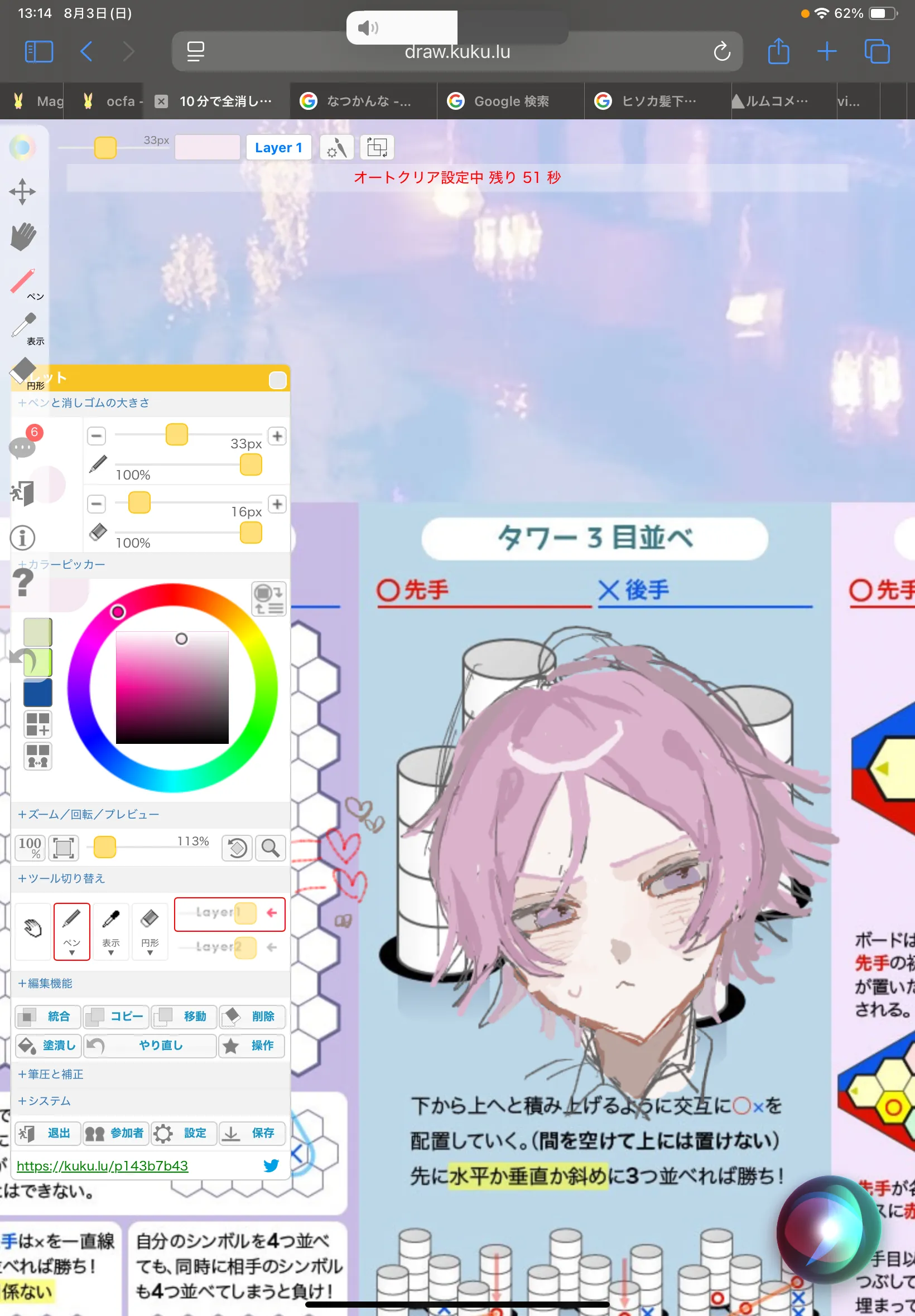The height and width of the screenshot is (1316, 915).
Task: Open the chat bubble with 6 badge
Action: [25, 442]
